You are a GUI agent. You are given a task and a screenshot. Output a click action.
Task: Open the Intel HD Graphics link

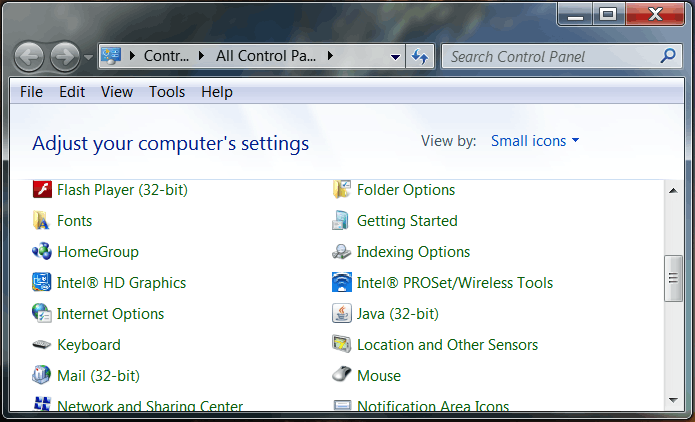[x=121, y=283]
